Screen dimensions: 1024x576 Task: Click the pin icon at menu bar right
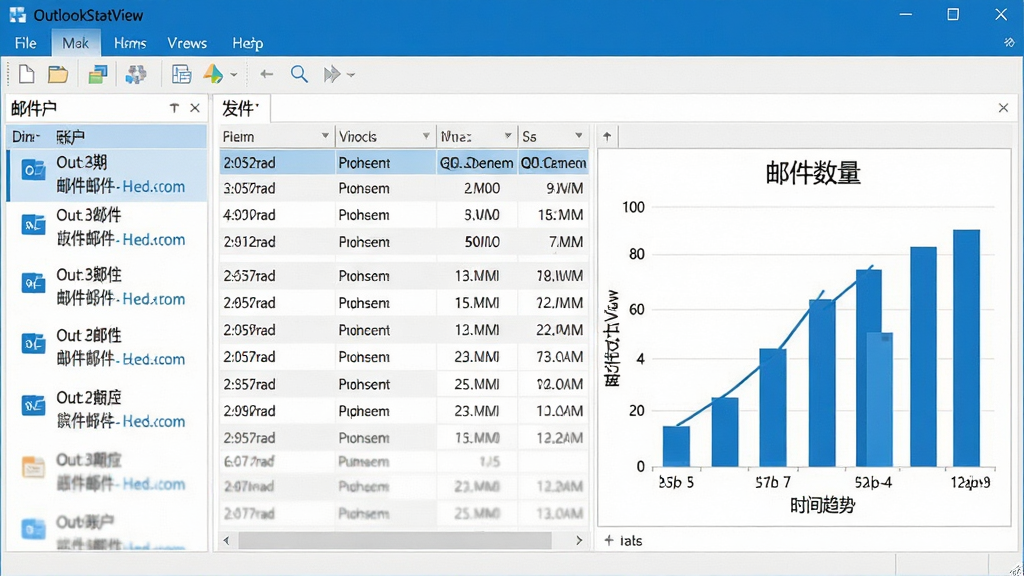[1009, 42]
